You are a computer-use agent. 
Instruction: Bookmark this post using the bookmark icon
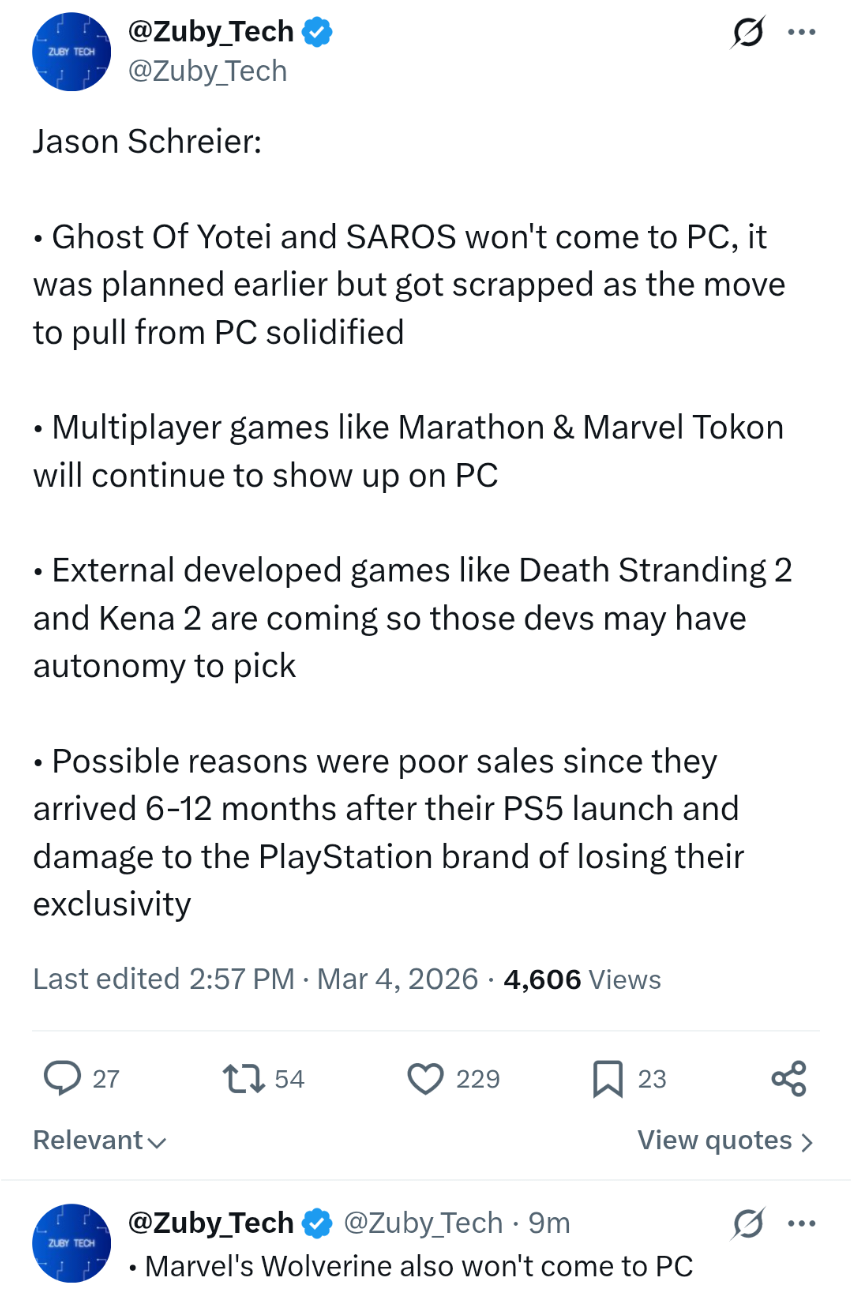[608, 1078]
